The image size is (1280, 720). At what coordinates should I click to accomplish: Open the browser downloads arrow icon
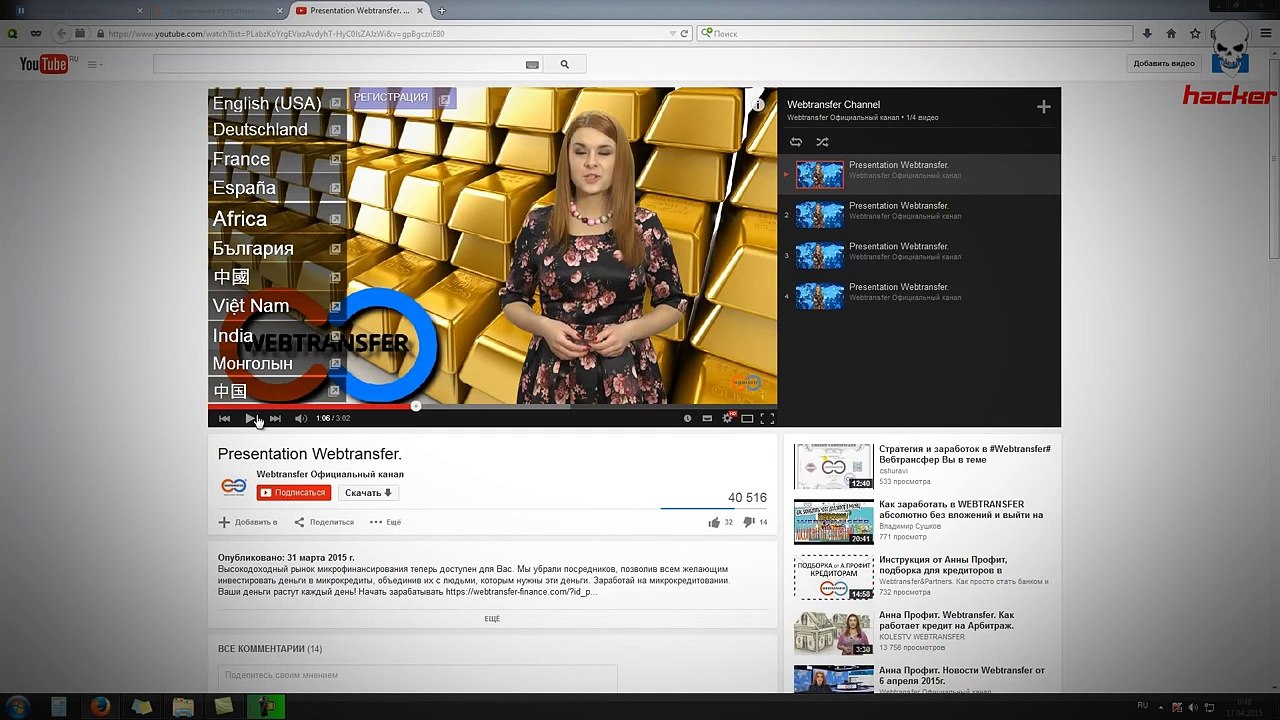(x=1147, y=33)
